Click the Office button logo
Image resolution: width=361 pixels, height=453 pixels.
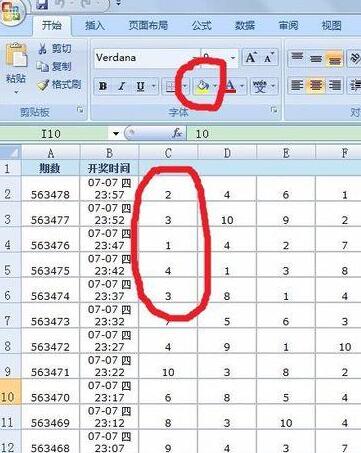[12, 12]
